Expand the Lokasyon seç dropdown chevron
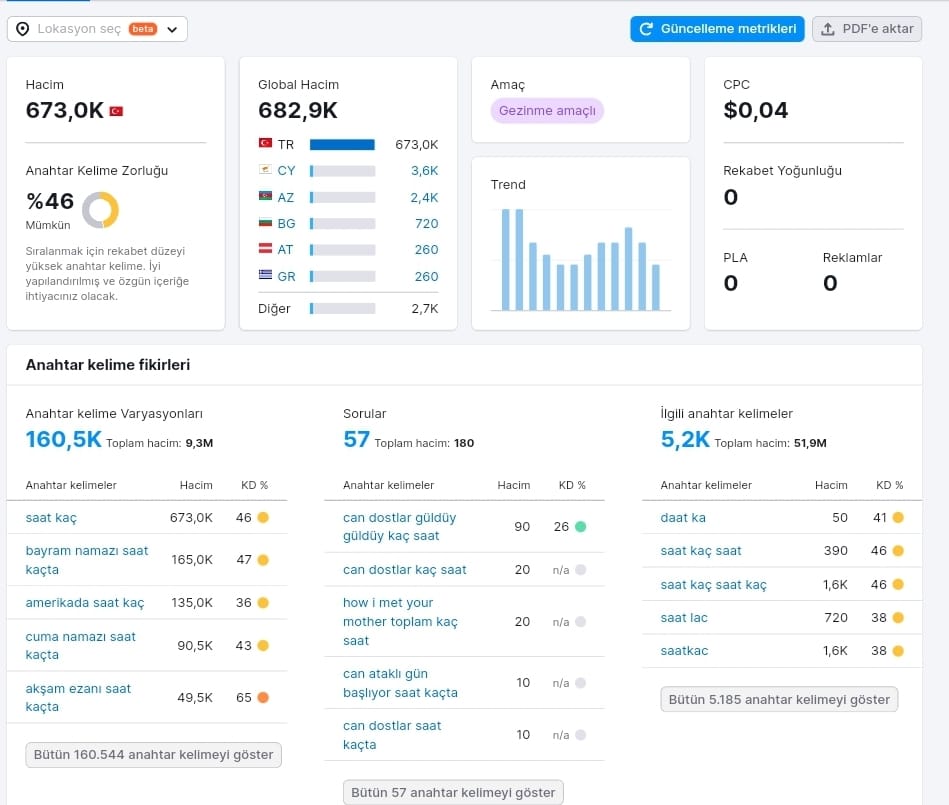The height and width of the screenshot is (805, 949). (x=172, y=29)
